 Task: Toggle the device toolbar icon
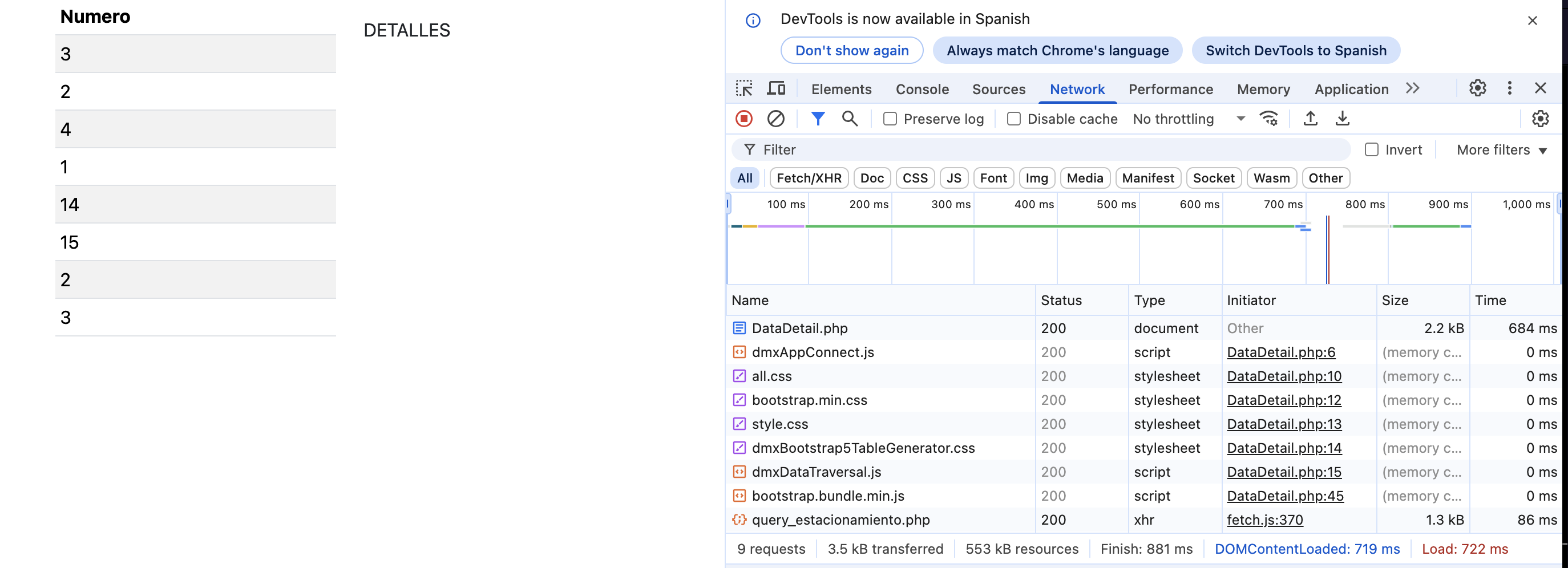pyautogui.click(x=775, y=88)
